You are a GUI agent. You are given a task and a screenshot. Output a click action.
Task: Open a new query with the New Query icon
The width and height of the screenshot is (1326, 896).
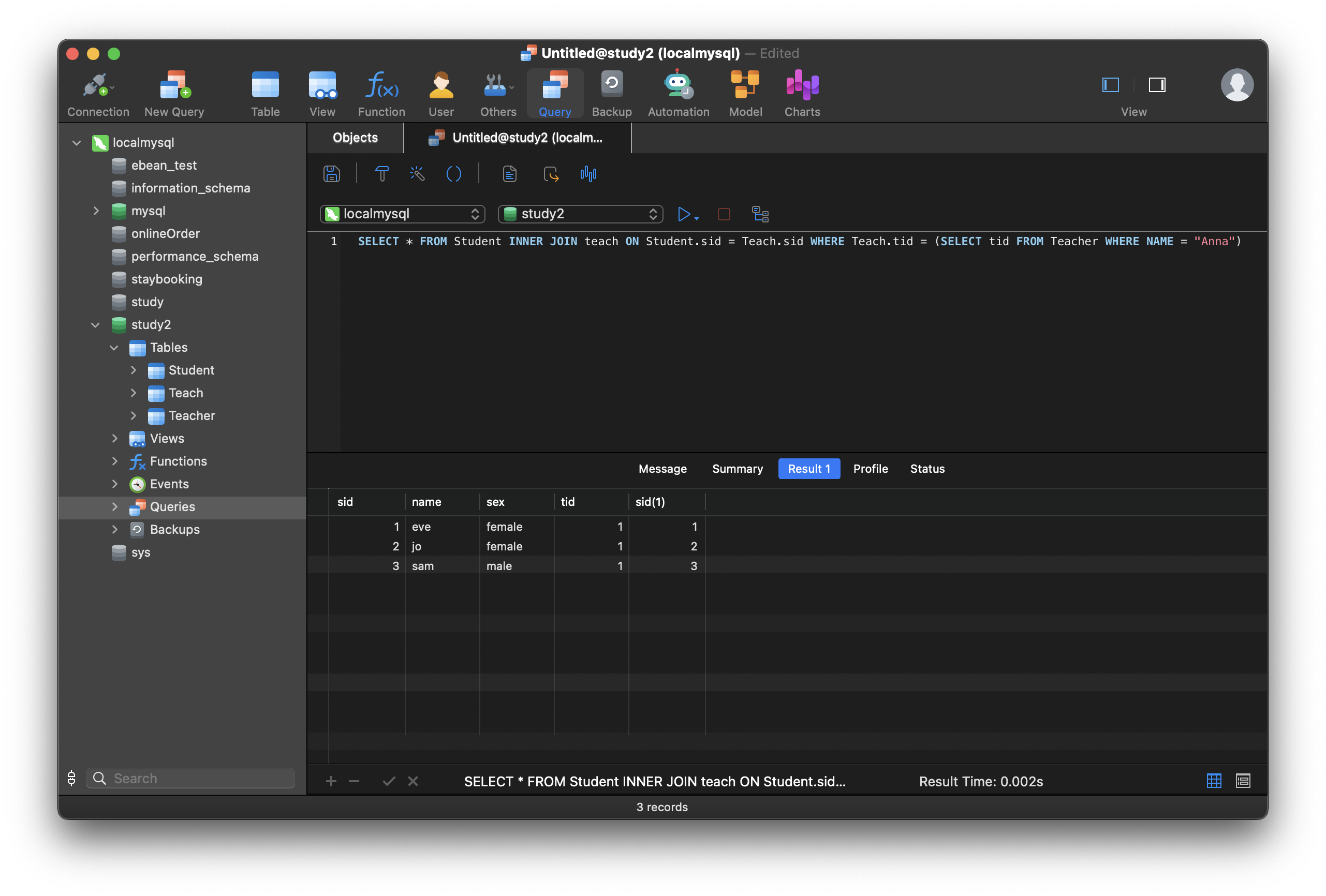point(173,91)
